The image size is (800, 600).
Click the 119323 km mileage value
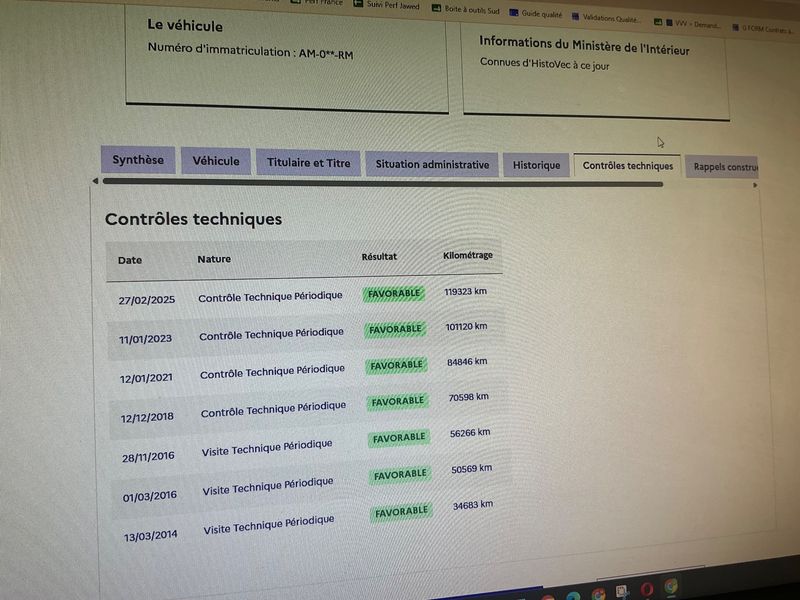click(x=465, y=291)
